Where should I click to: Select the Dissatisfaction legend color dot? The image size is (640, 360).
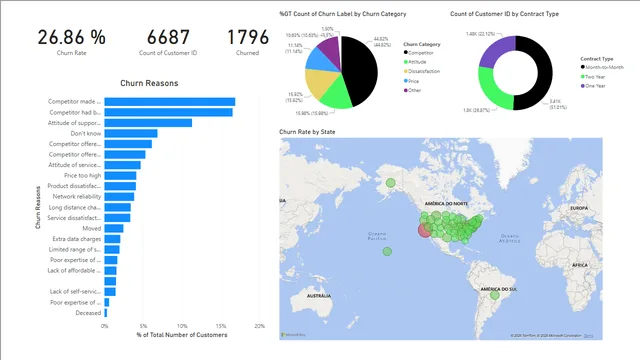tap(406, 71)
